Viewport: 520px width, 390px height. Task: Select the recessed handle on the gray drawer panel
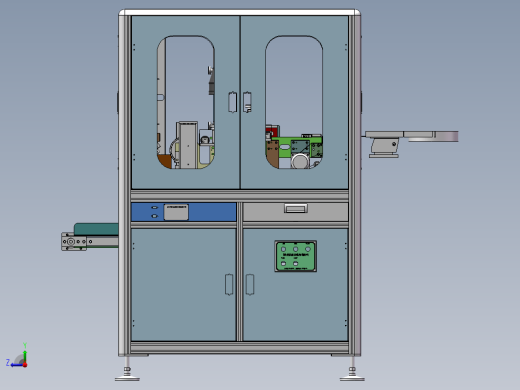[296, 208]
